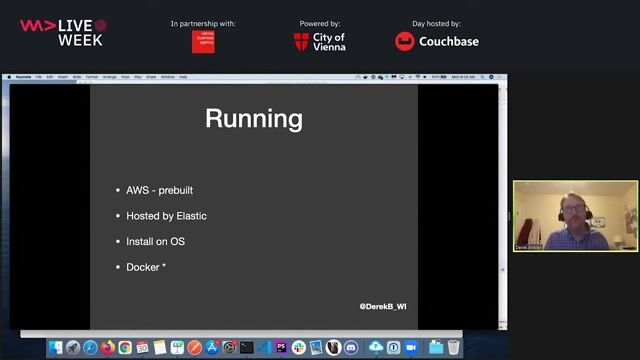The width and height of the screenshot is (640, 360).
Task: Open the Insert menu
Action: coord(63,77)
